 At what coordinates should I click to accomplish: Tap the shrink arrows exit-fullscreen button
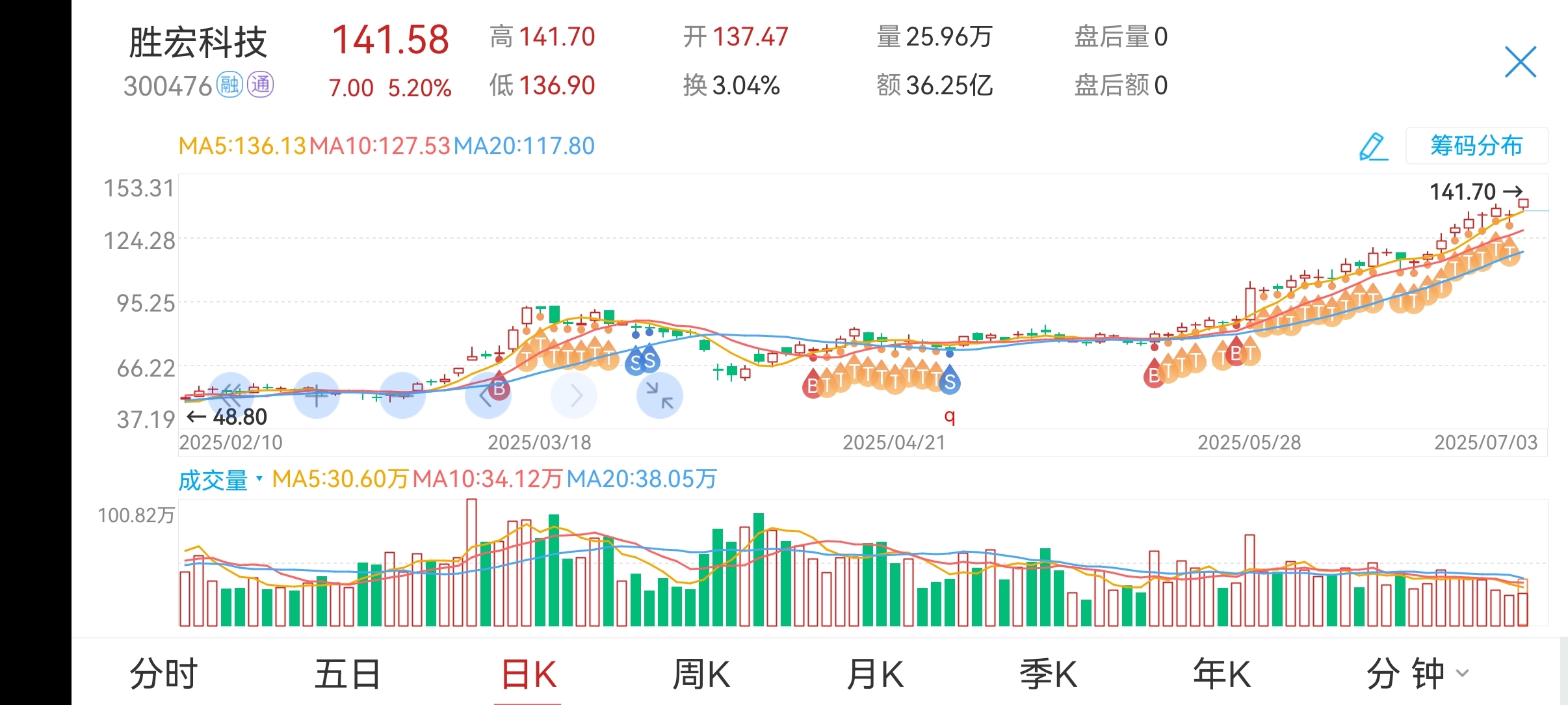[660, 395]
